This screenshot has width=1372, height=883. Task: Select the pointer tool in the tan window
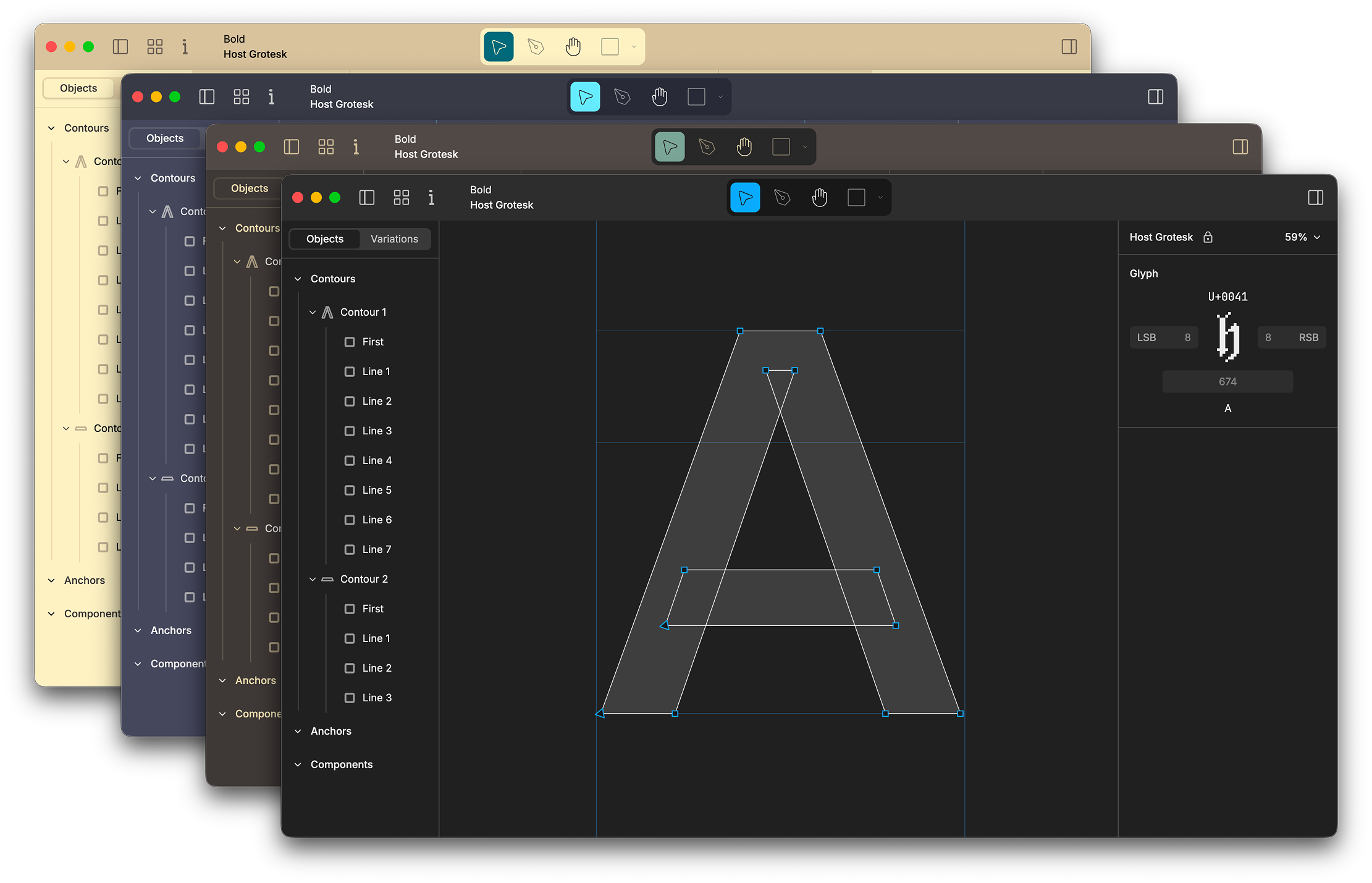(x=499, y=47)
